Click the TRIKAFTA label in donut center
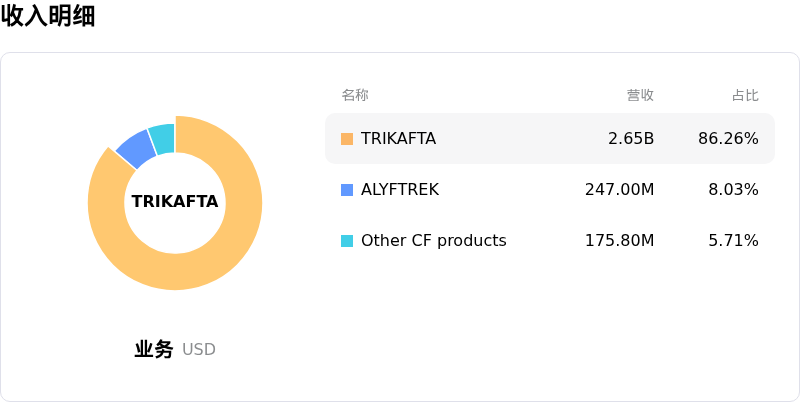This screenshot has height=402, width=800. [175, 202]
